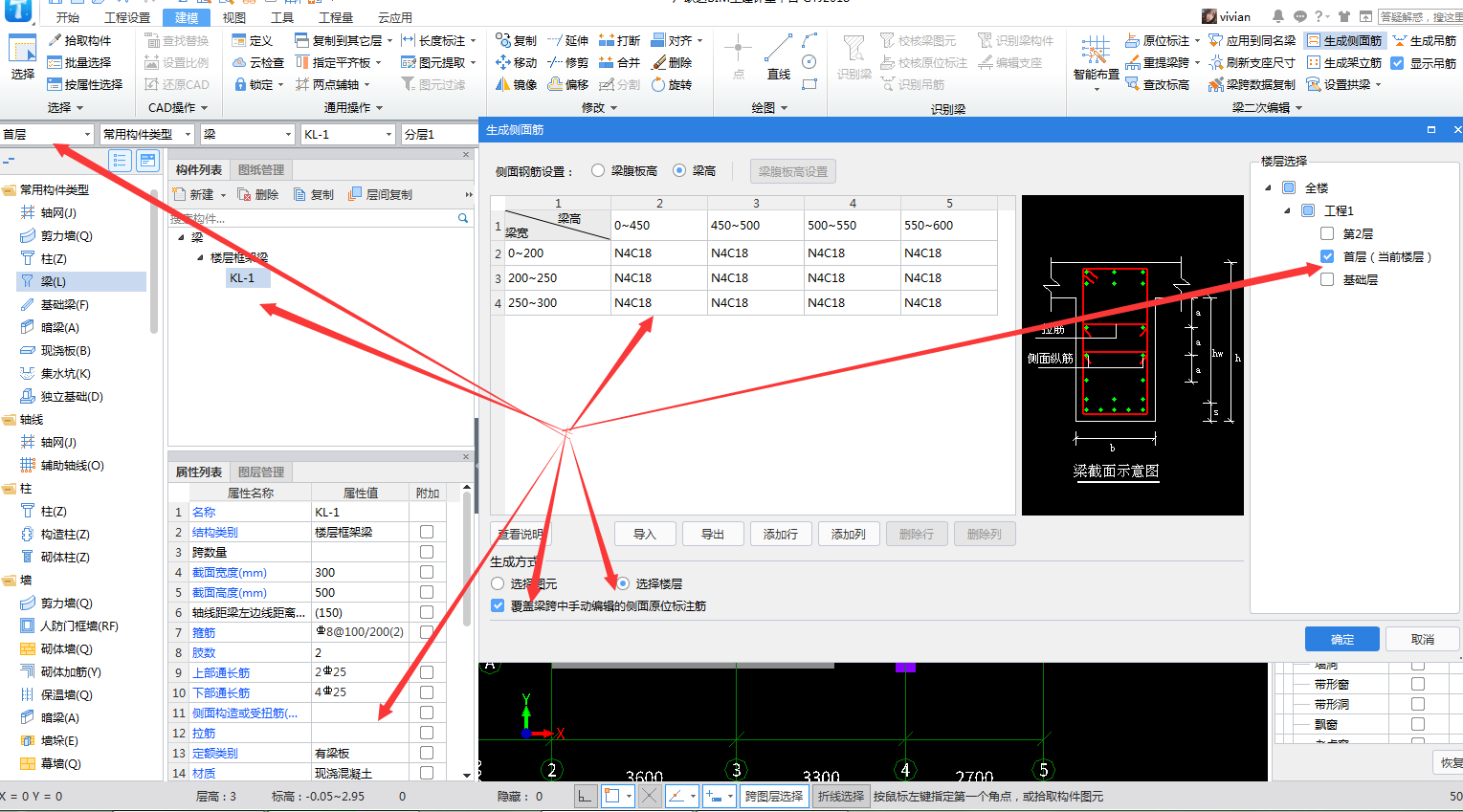This screenshot has height=812, width=1463.
Task: Collapse the 楼层框架梁 tree node
Action: point(200,257)
